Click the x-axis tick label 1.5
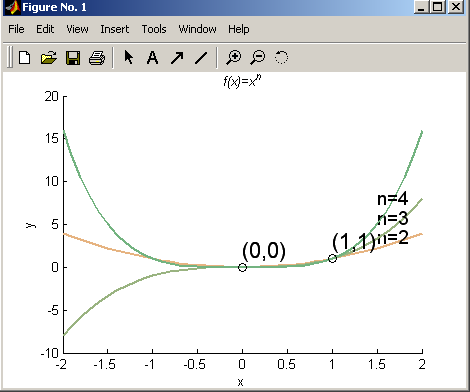The width and height of the screenshot is (470, 392). [x=377, y=365]
